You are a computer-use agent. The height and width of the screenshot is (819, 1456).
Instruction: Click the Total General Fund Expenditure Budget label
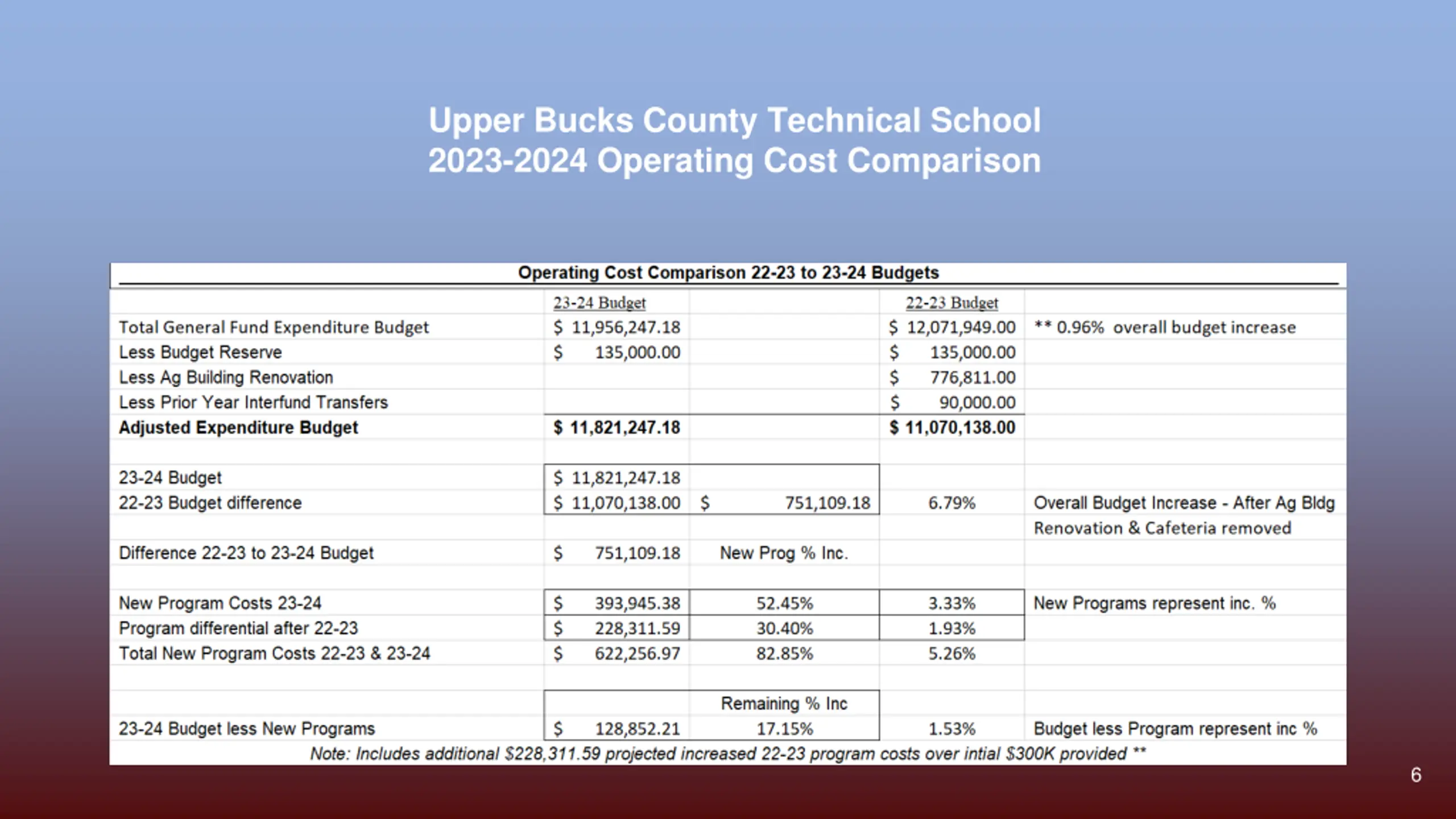point(274,328)
